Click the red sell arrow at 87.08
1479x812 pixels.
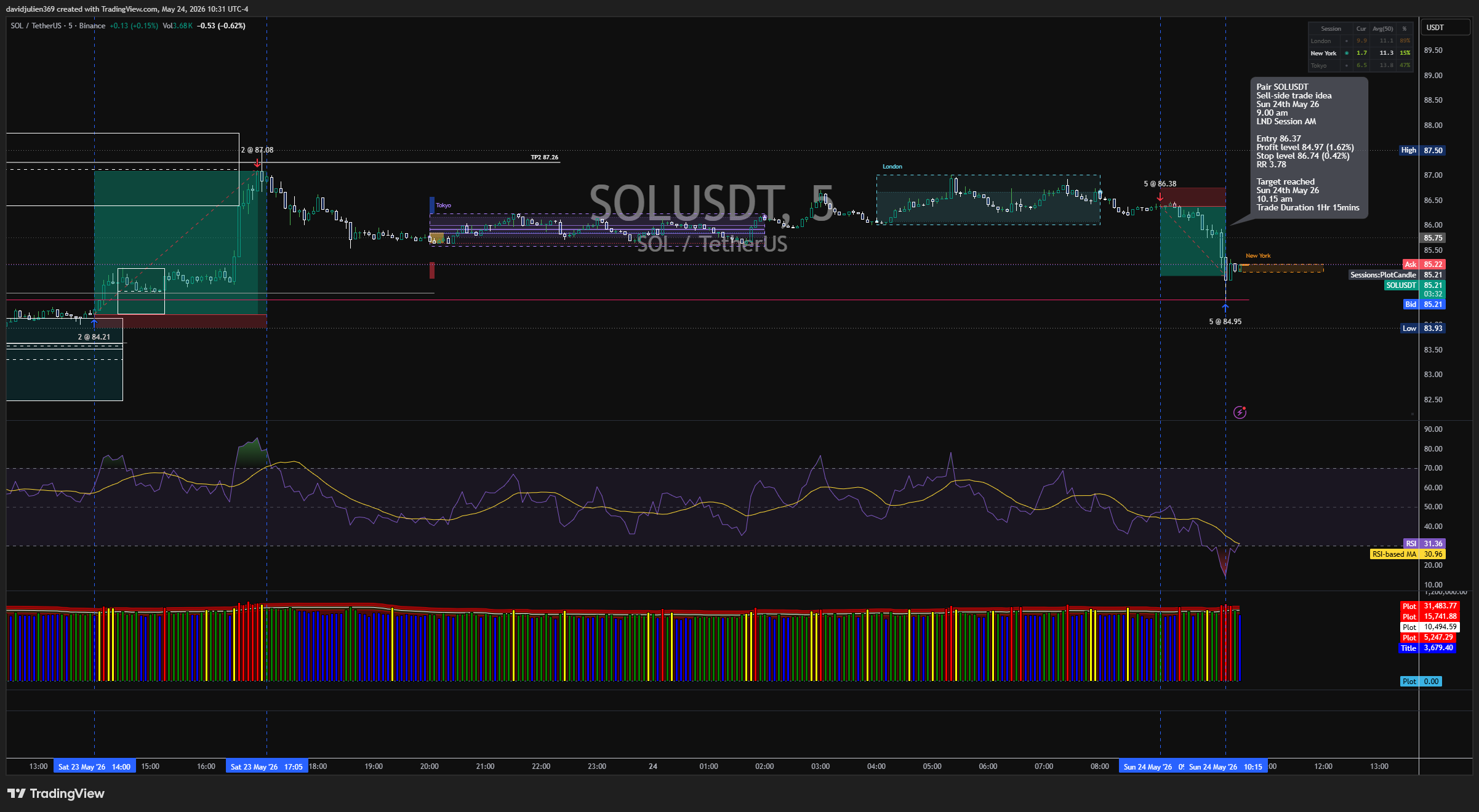[x=257, y=163]
